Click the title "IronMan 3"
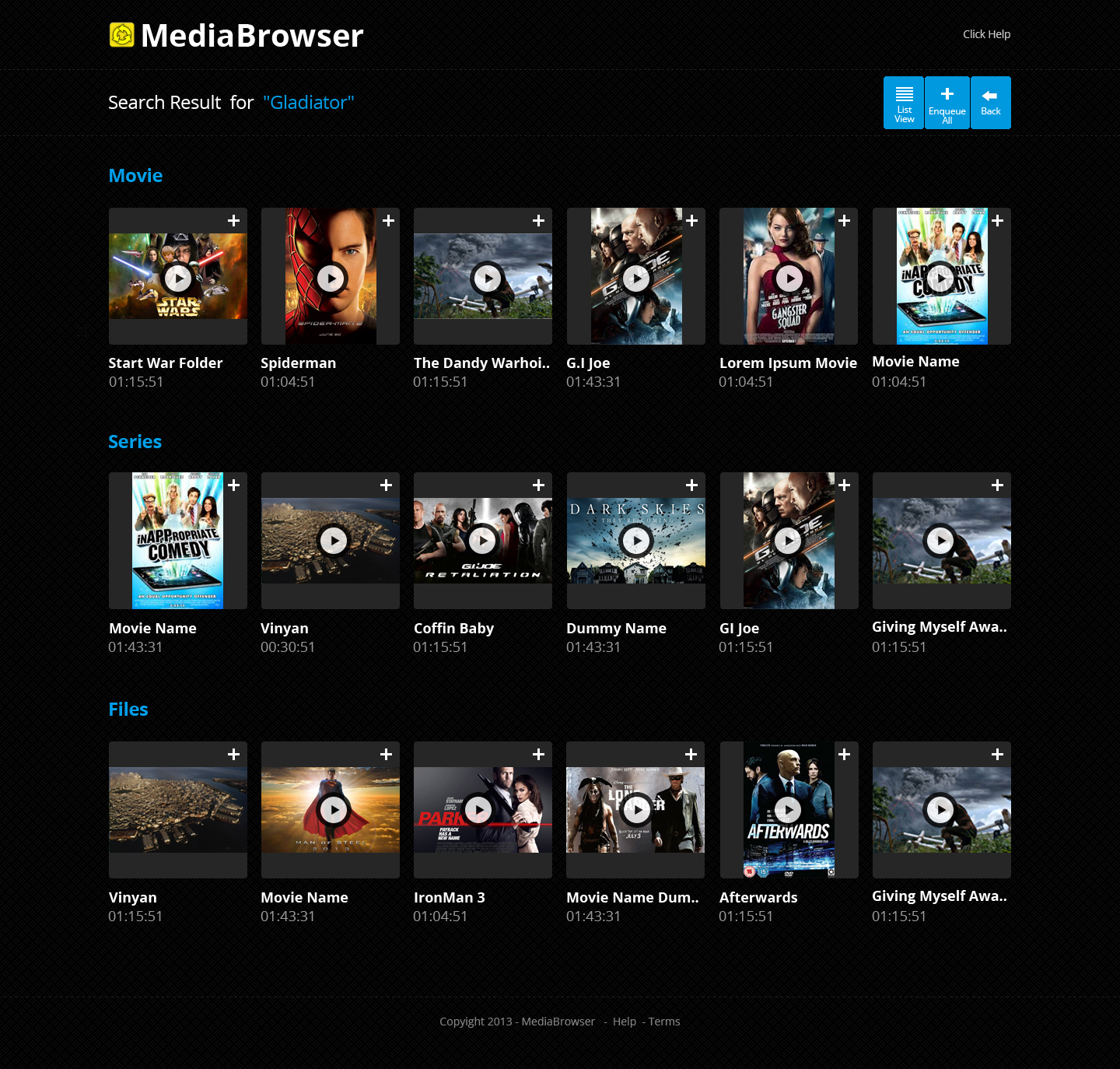Viewport: 1120px width, 1069px height. tap(450, 898)
